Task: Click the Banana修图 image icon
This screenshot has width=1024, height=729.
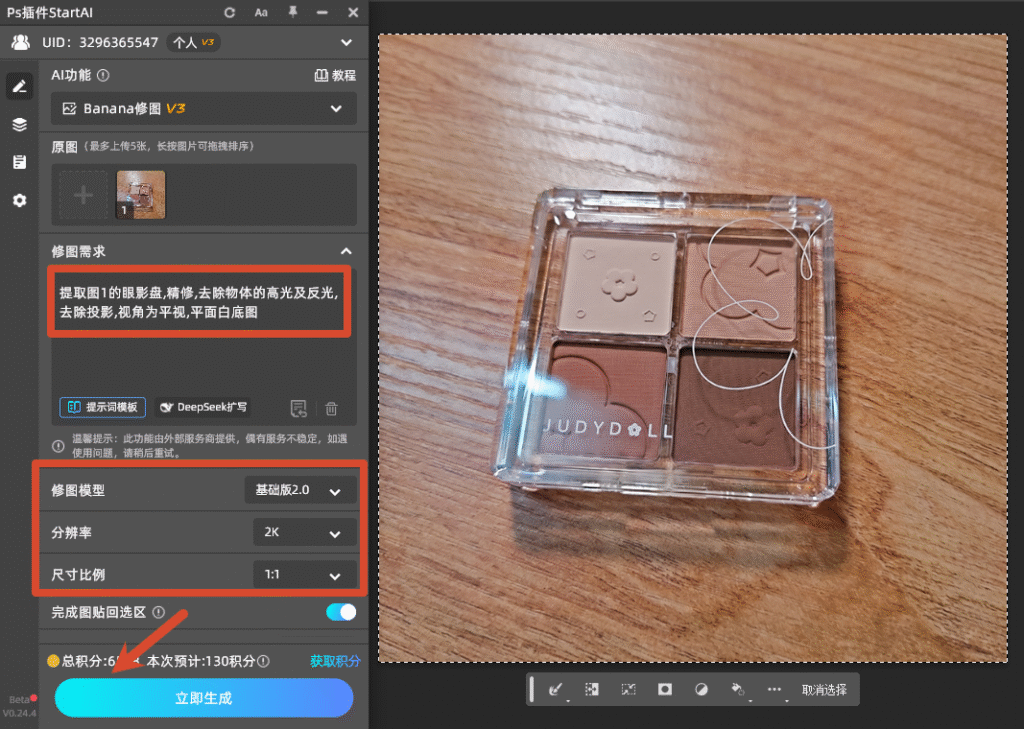Action: click(x=69, y=108)
